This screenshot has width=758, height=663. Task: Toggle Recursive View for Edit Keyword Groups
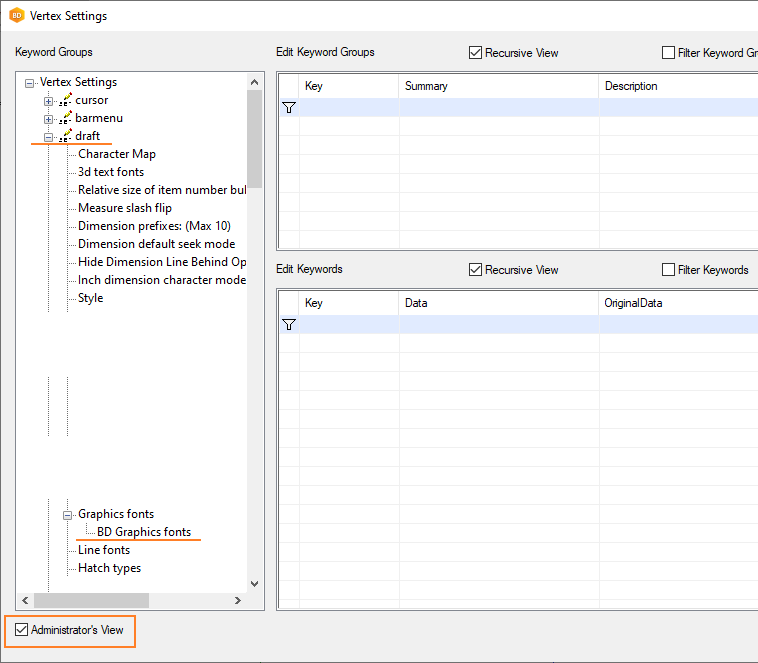(476, 53)
